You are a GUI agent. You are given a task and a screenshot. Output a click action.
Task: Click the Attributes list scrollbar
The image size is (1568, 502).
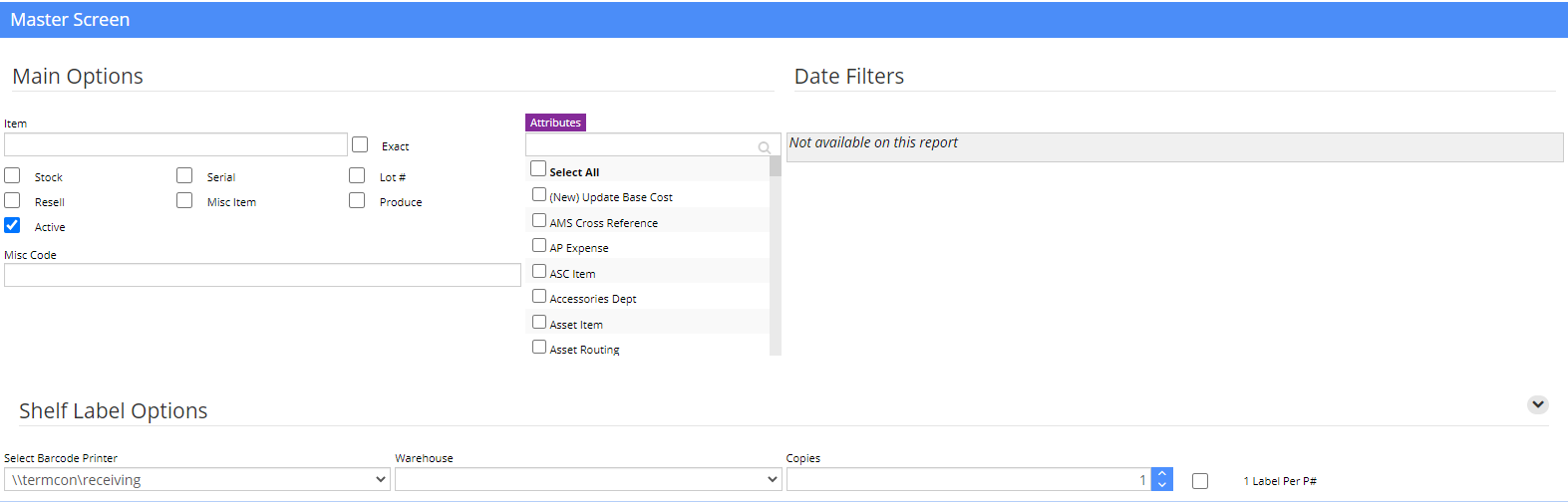pos(776,256)
